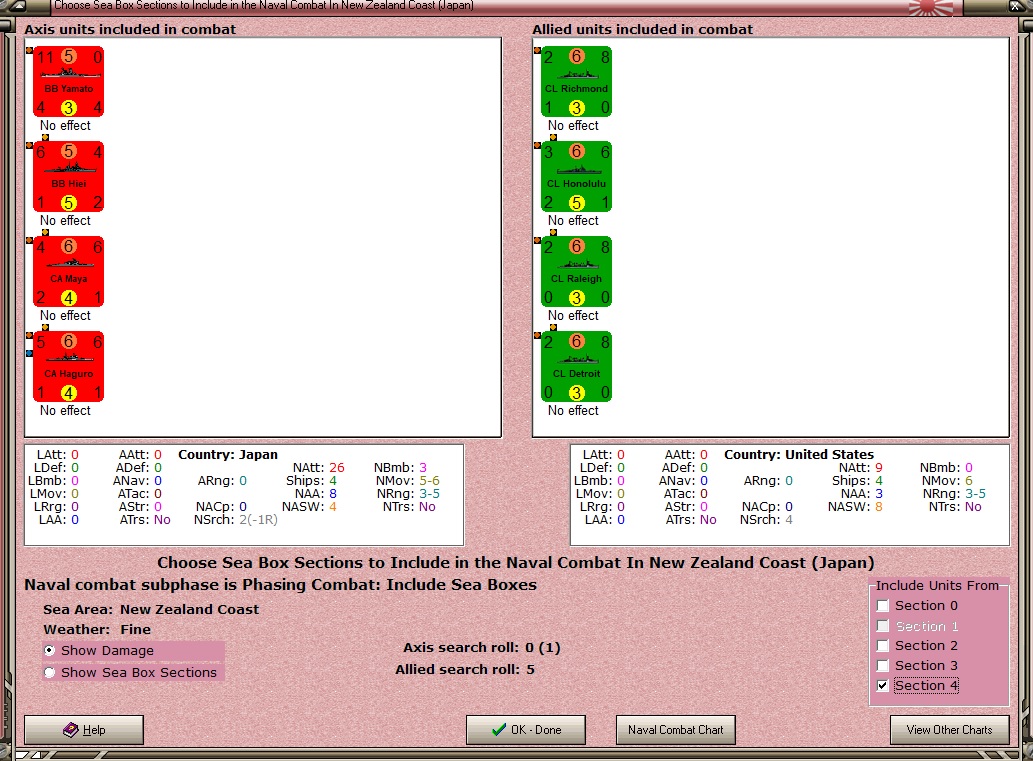The image size is (1033, 761).
Task: Enable Section 0 checkbox
Action: (883, 606)
